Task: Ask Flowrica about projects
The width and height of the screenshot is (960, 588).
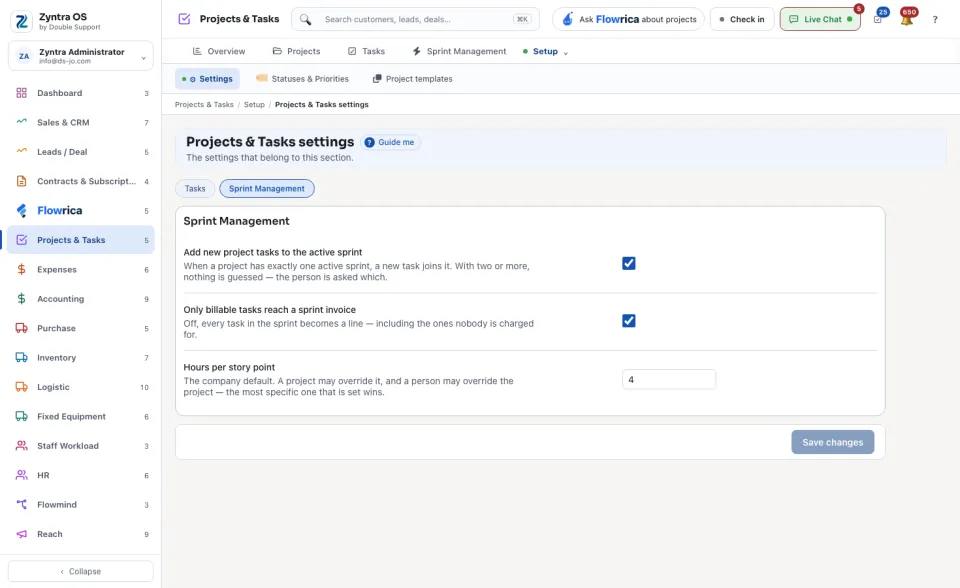Action: point(628,20)
